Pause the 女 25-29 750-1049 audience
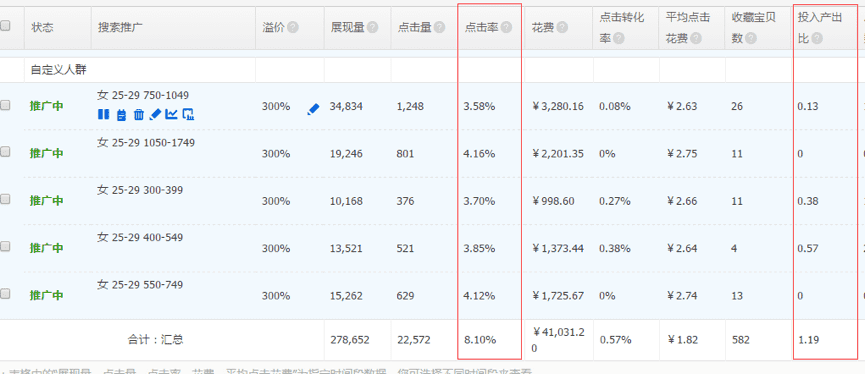The image size is (865, 374). tap(103, 114)
